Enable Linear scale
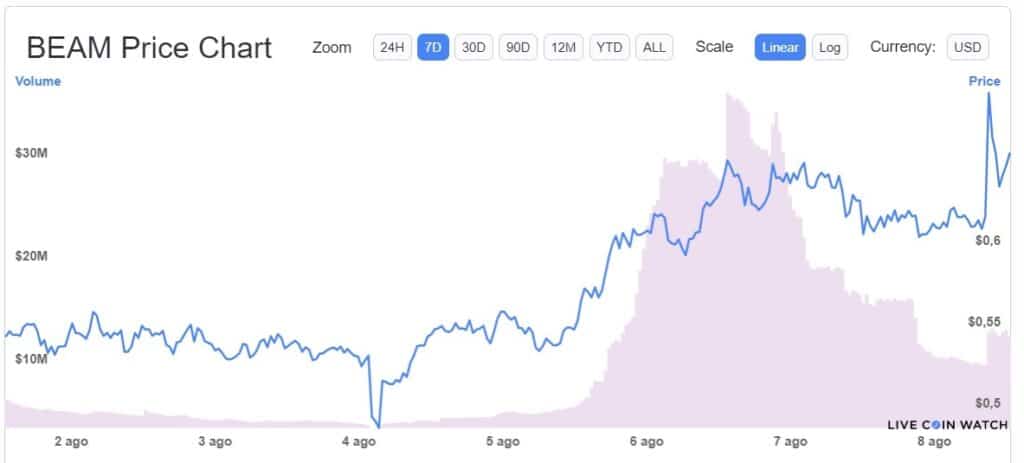Image resolution: width=1024 pixels, height=463 pixels. 780,47
